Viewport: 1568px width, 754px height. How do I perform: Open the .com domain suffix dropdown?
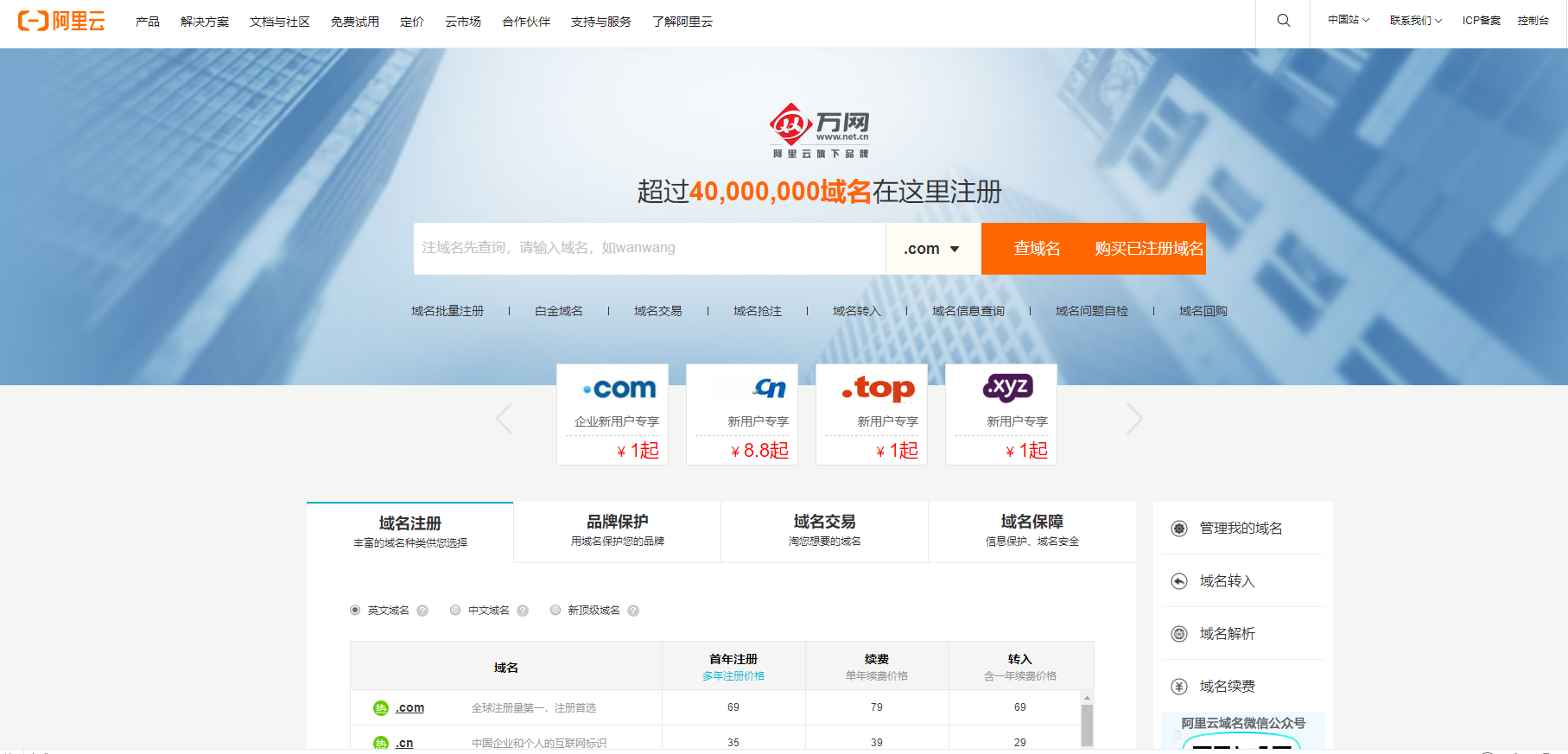[x=932, y=249]
